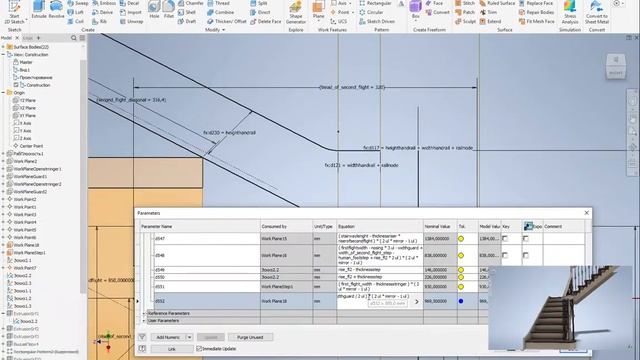640x360 pixels.
Task: Click the Nominal Value column header
Action: (440, 226)
